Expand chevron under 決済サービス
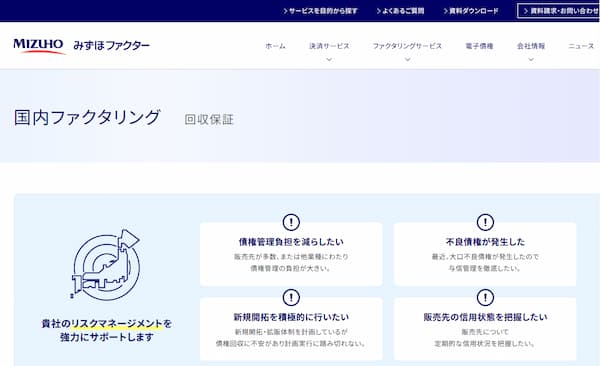Image resolution: width=600 pixels, height=366 pixels. coord(329,59)
